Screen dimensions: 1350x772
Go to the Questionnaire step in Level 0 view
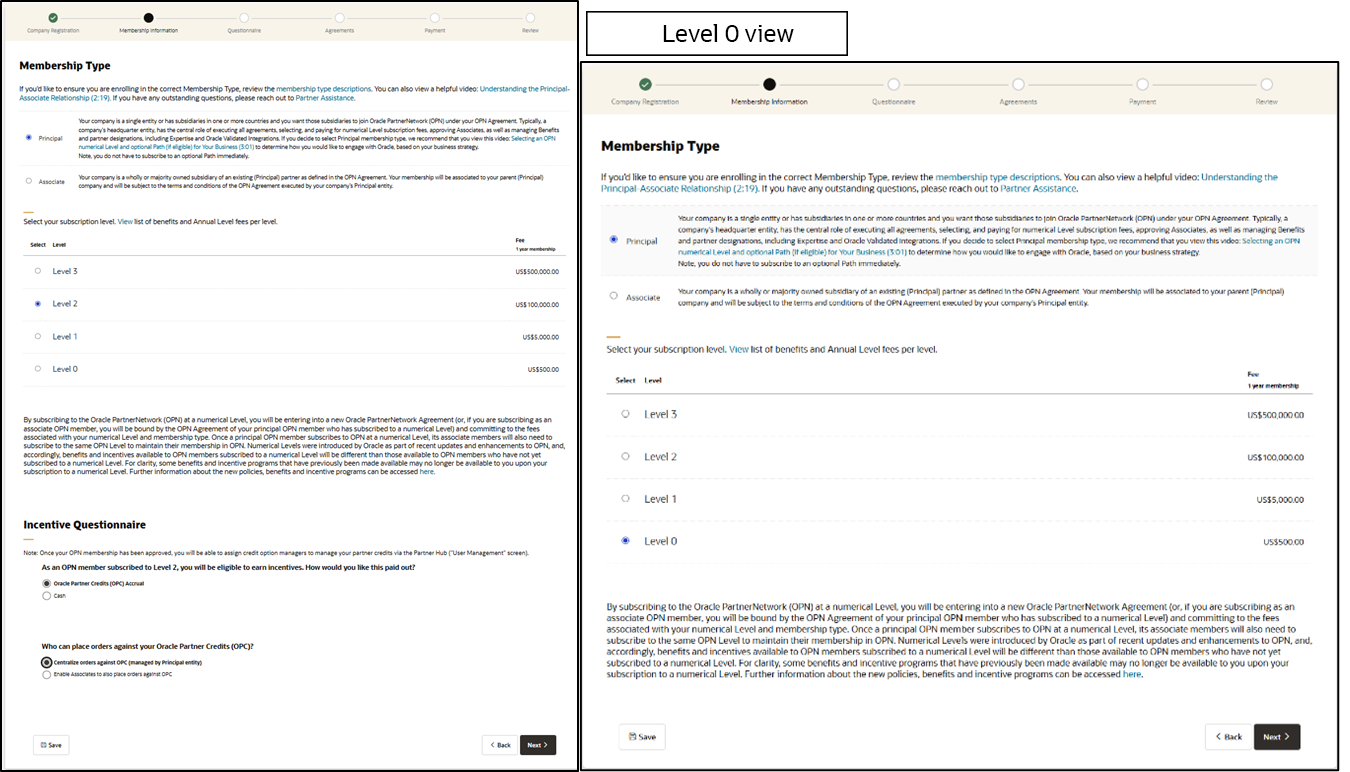pyautogui.click(x=893, y=84)
